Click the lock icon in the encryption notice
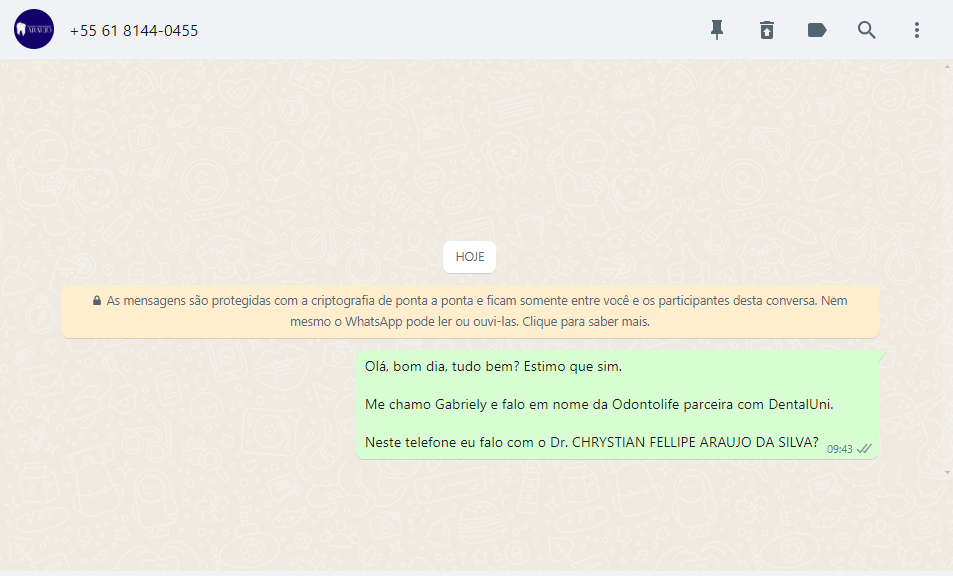Screen dimensions: 953x576 pyautogui.click(x=97, y=300)
